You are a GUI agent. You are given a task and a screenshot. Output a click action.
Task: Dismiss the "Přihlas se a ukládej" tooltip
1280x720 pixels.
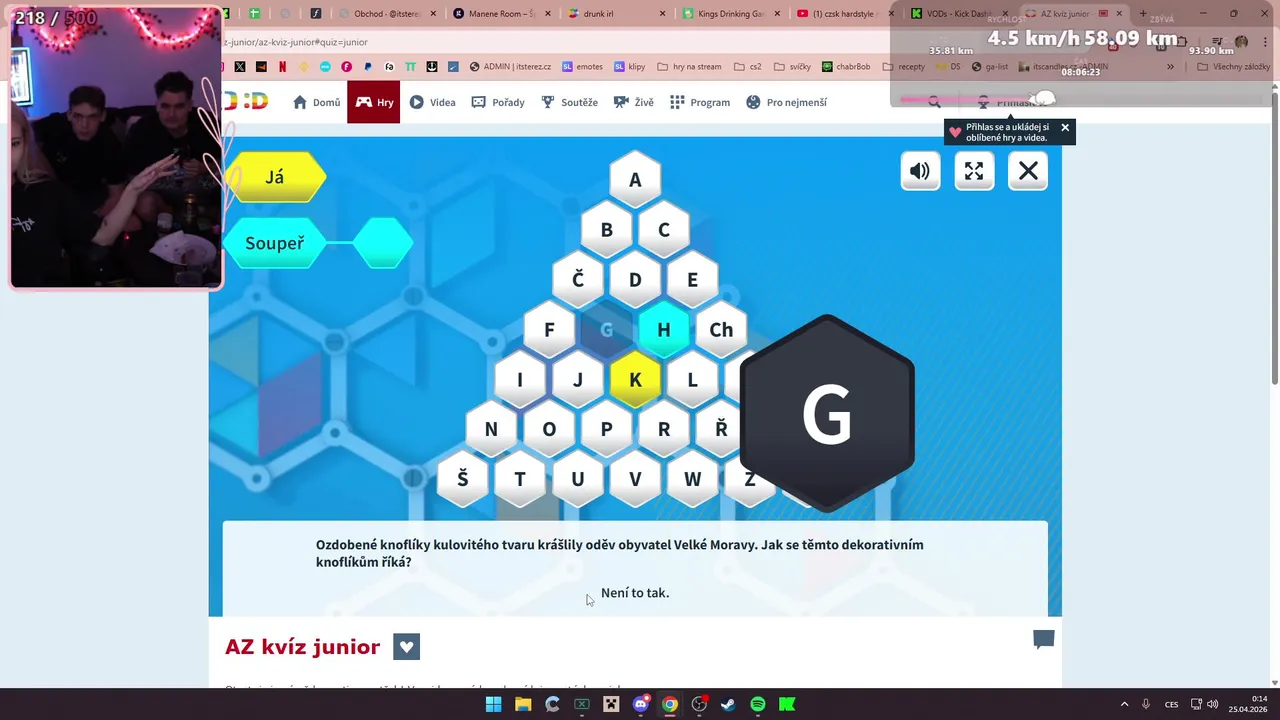point(1065,127)
